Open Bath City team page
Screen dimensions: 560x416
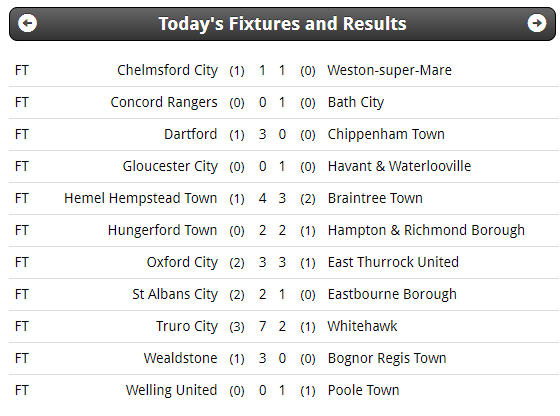356,102
